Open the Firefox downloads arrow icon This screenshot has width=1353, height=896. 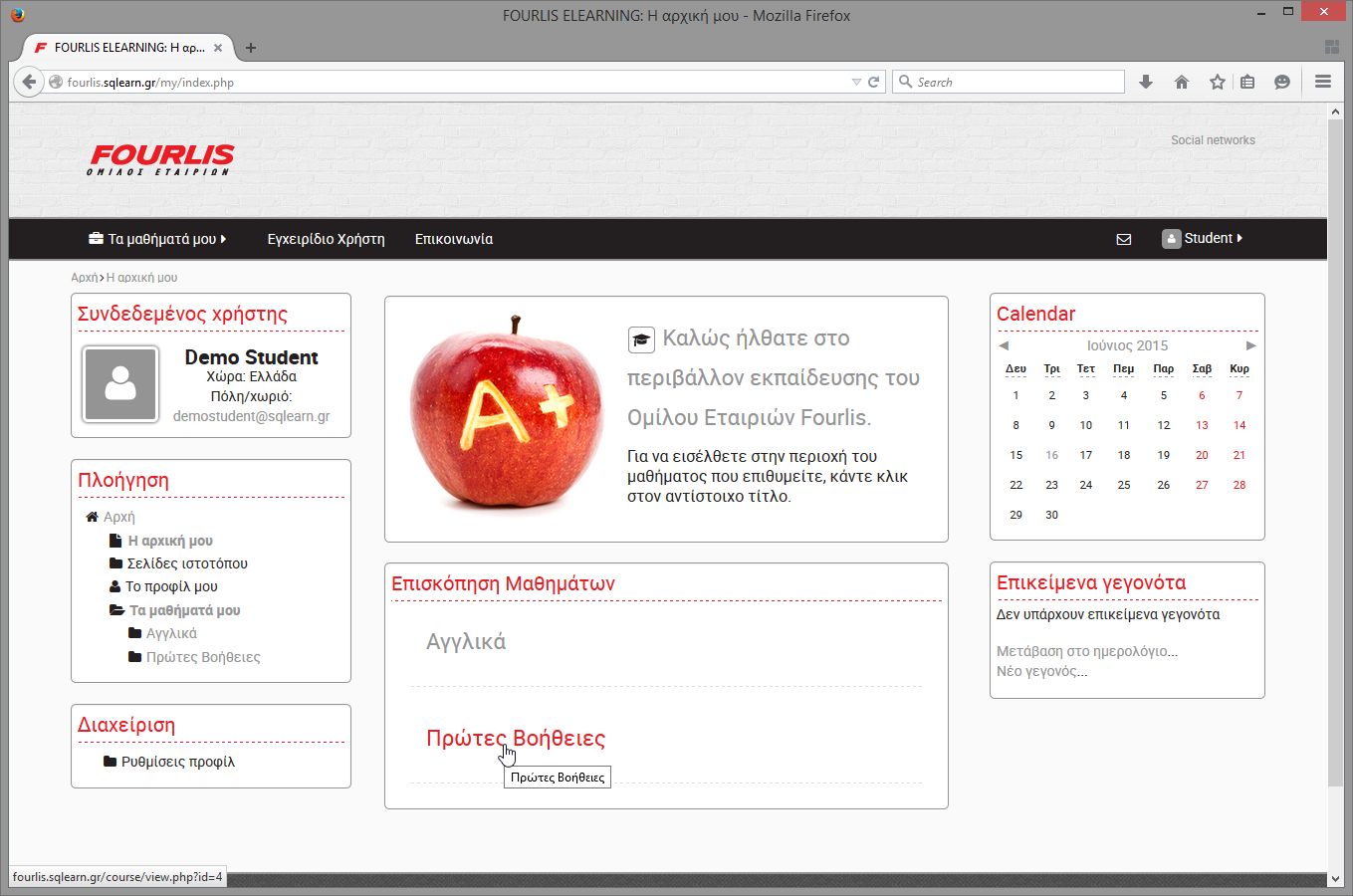(1146, 82)
